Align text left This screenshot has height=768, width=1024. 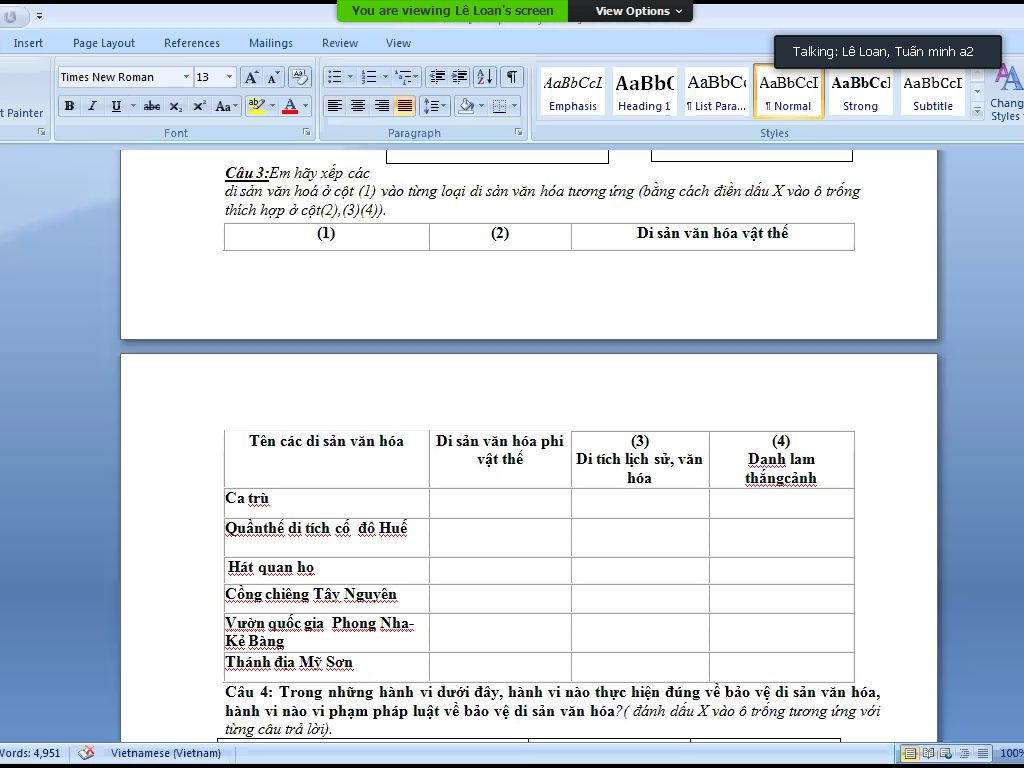click(334, 106)
